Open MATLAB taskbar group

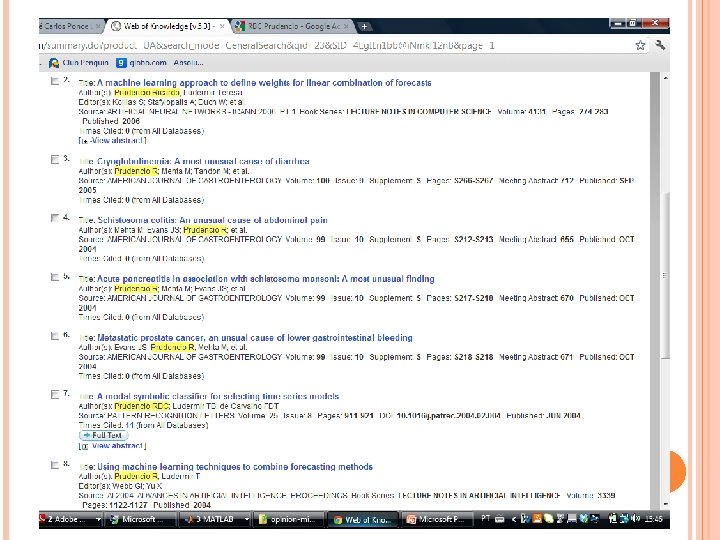click(x=211, y=519)
